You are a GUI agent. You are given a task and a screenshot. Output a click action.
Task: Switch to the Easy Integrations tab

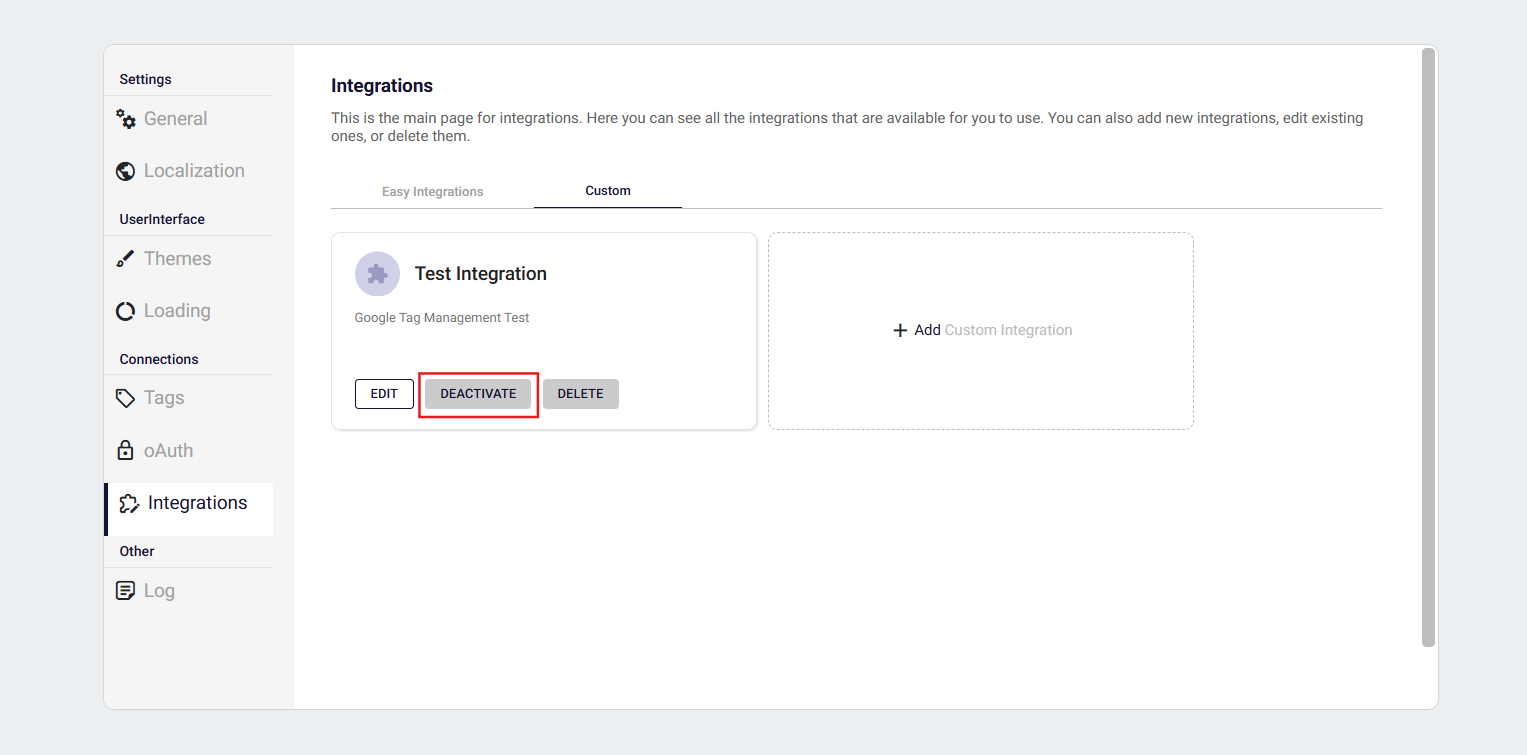click(432, 191)
